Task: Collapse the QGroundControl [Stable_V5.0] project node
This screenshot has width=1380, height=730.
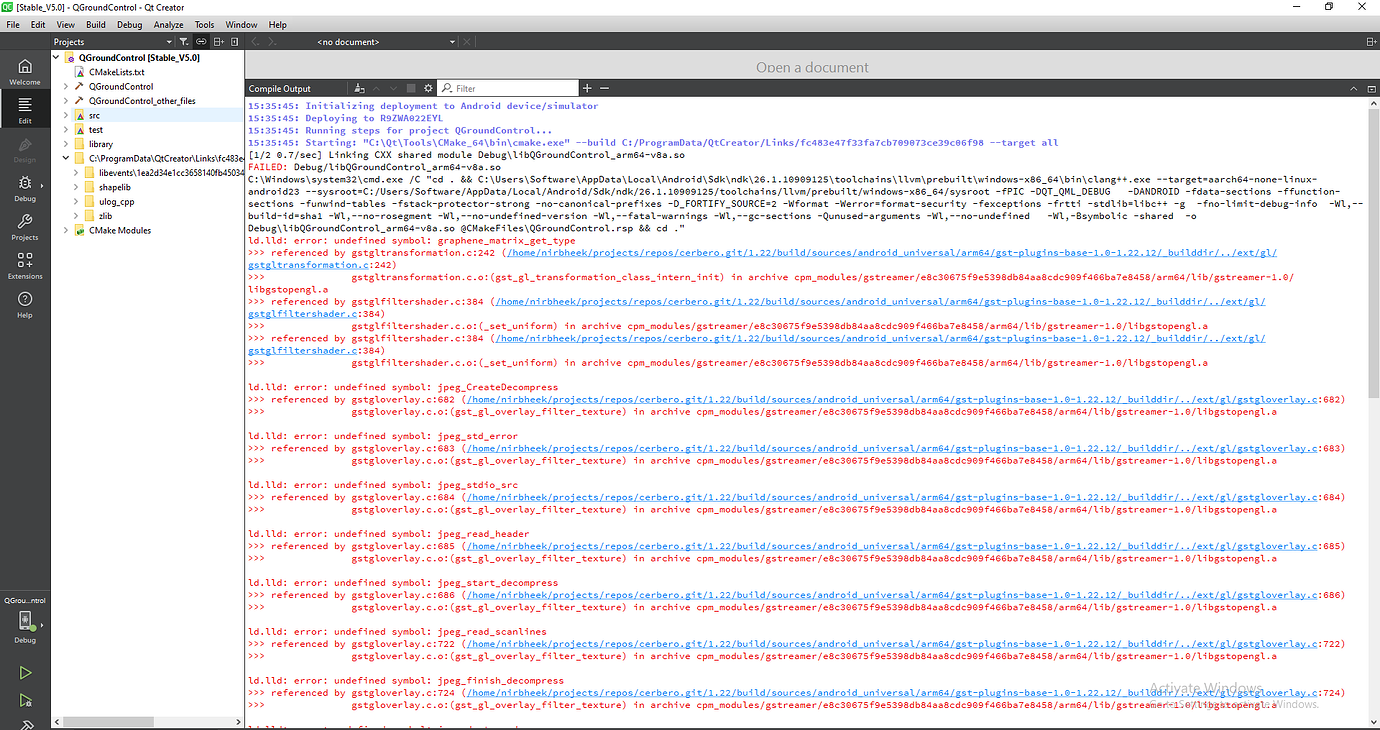Action: pyautogui.click(x=56, y=58)
